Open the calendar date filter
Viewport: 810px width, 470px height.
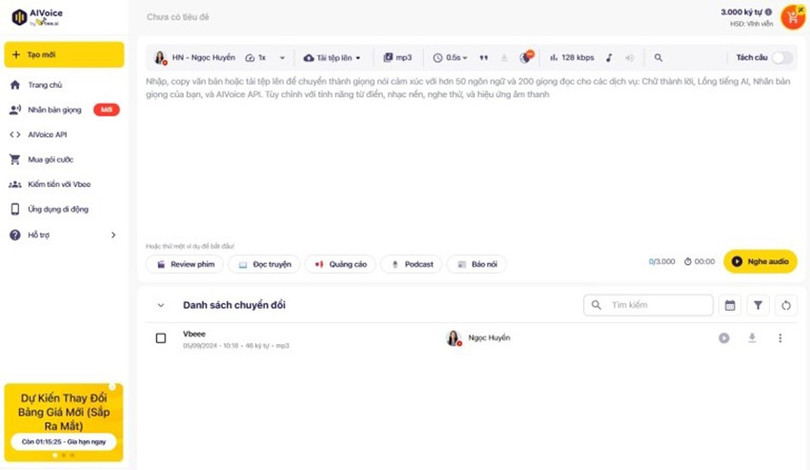(730, 305)
